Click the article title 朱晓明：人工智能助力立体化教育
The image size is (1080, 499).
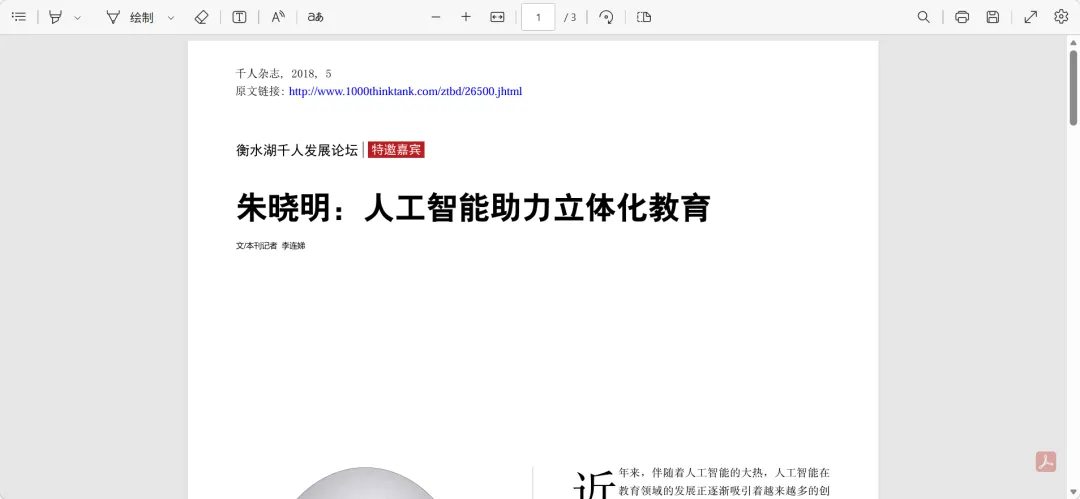click(473, 208)
